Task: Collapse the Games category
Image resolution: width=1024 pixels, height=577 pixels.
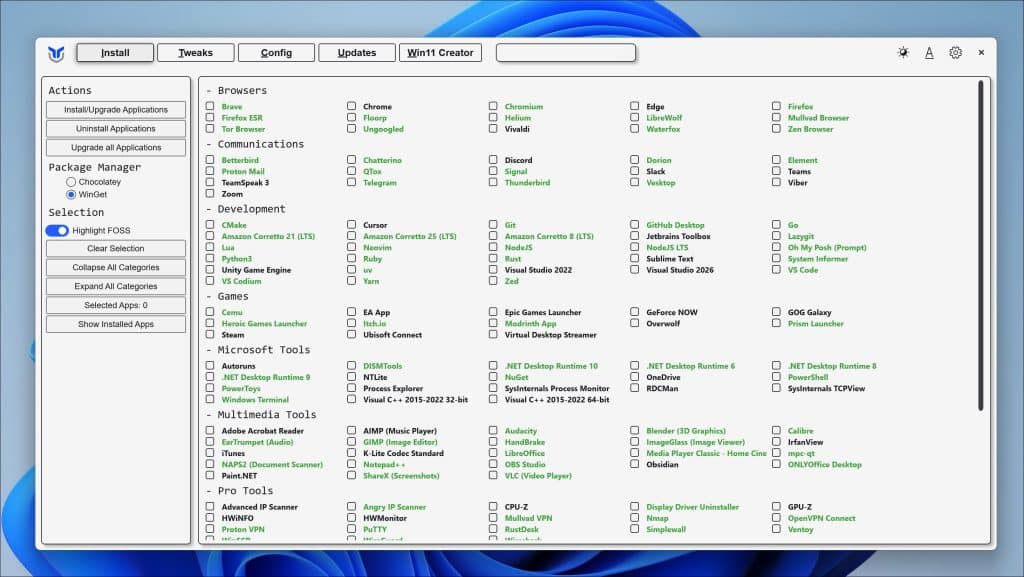Action: 227,296
